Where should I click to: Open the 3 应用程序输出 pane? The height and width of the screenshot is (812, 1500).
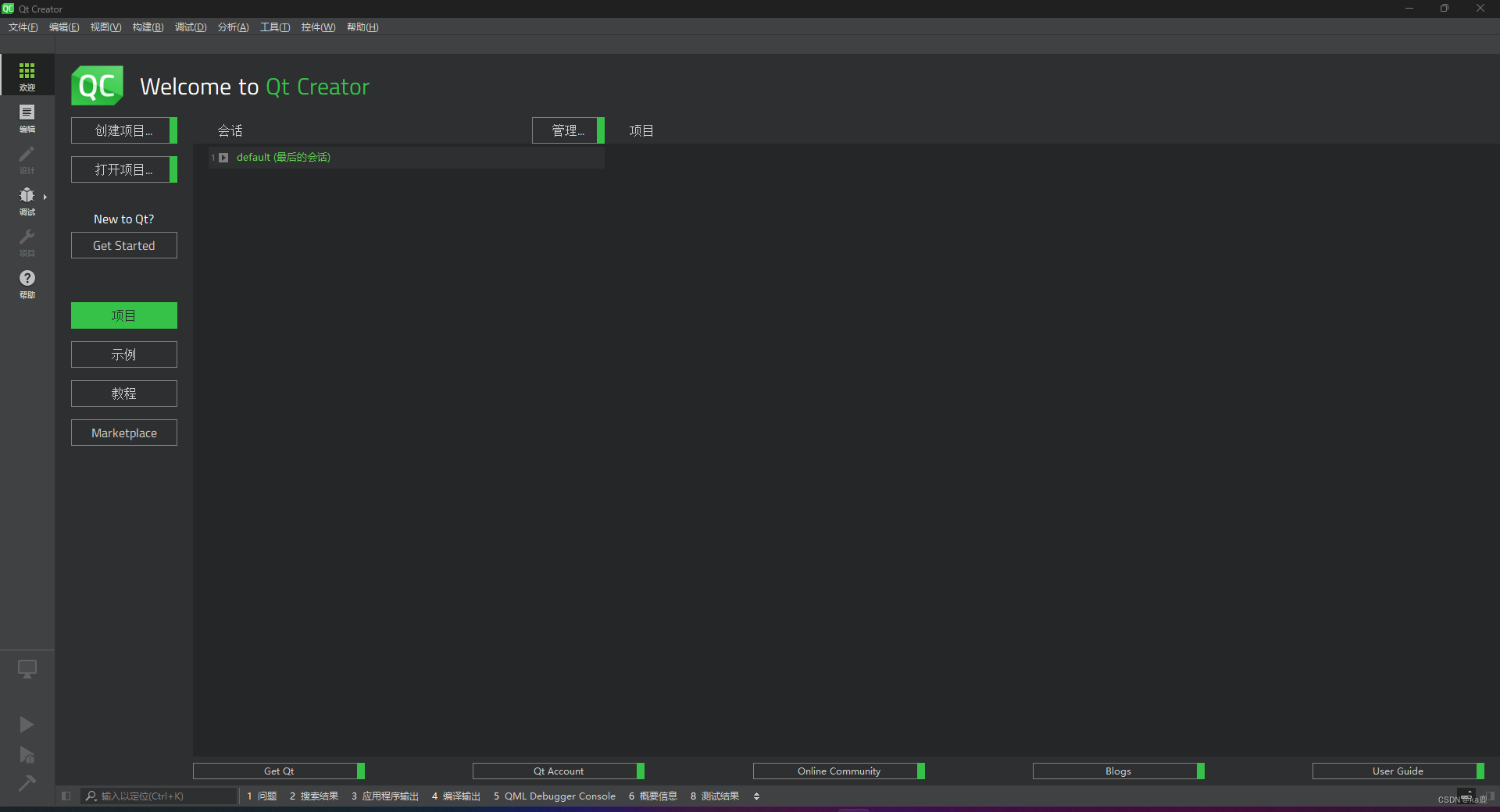pos(385,796)
